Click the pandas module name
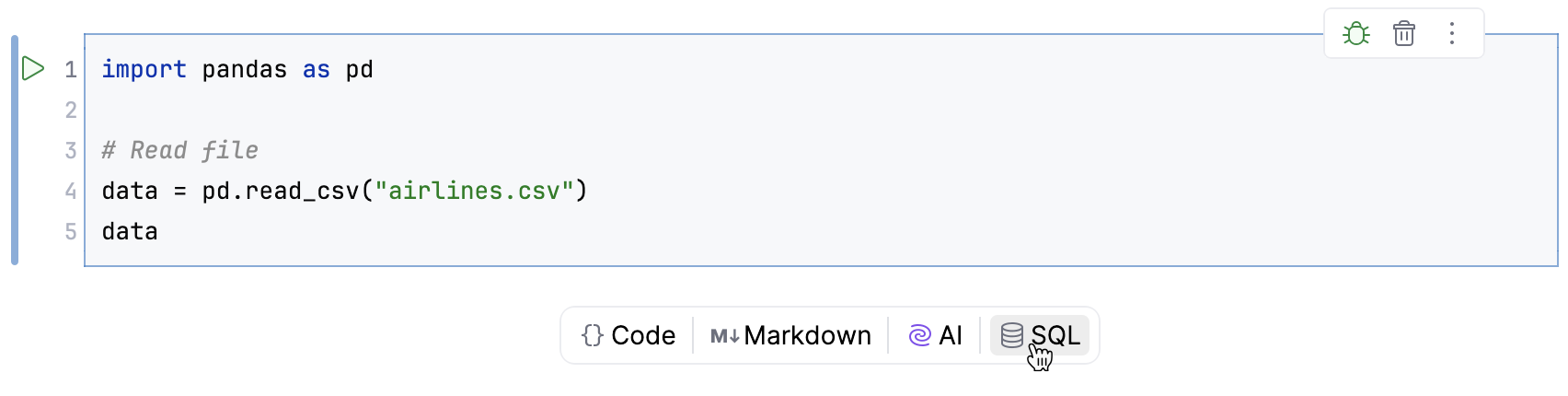The height and width of the screenshot is (396, 1568). (x=244, y=70)
